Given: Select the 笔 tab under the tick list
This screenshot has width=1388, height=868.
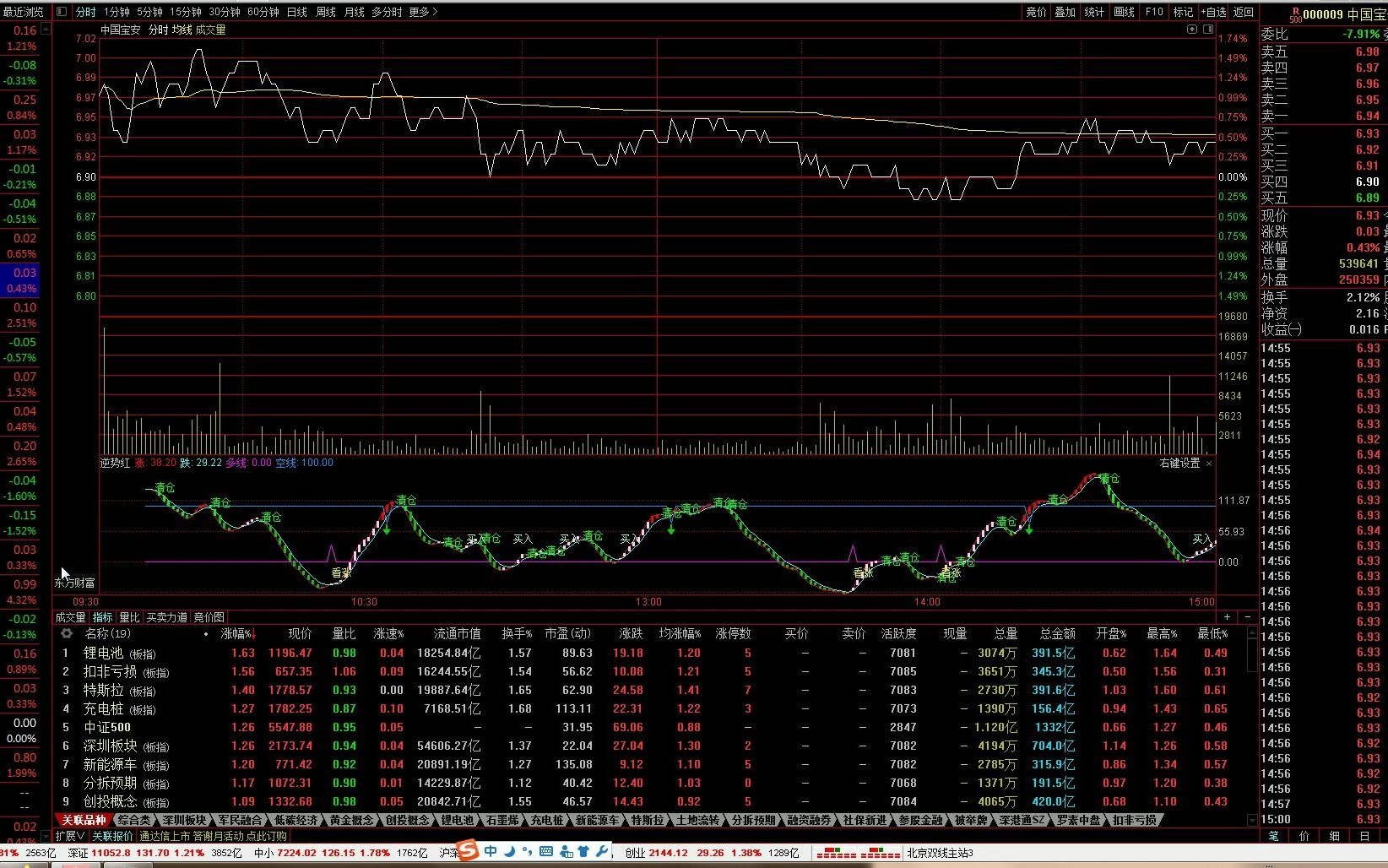Looking at the screenshot, I should [1274, 836].
